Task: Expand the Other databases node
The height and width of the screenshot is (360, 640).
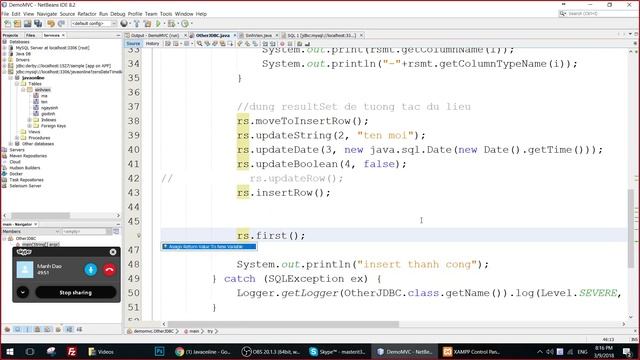Action: 11,144
